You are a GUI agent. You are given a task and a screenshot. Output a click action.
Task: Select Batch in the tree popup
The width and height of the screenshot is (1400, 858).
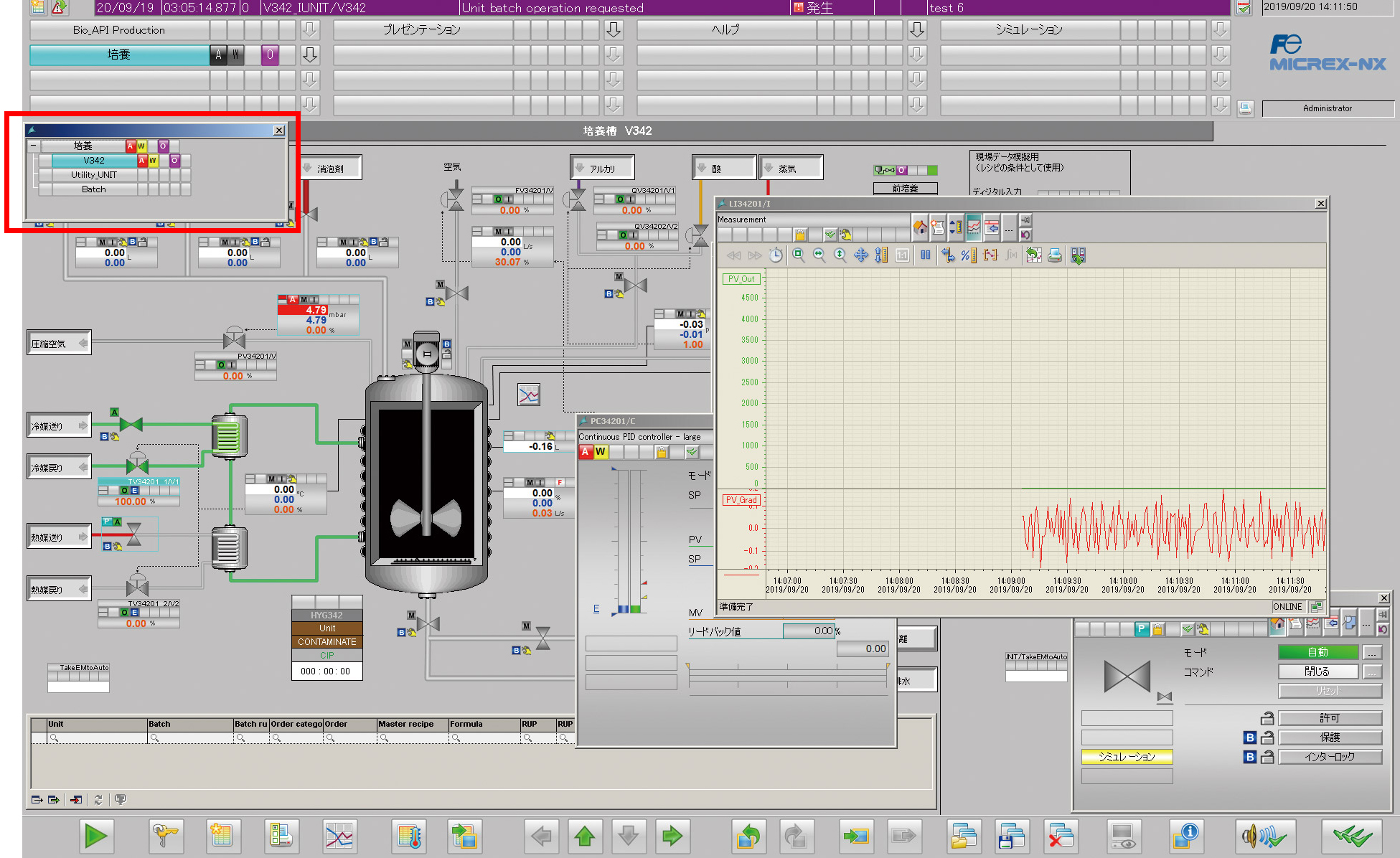(x=94, y=189)
